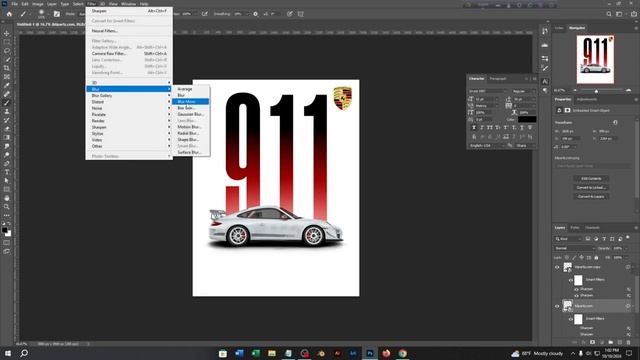Expand the Distort submenu
Viewport: 640px width, 360px height.
129,102
